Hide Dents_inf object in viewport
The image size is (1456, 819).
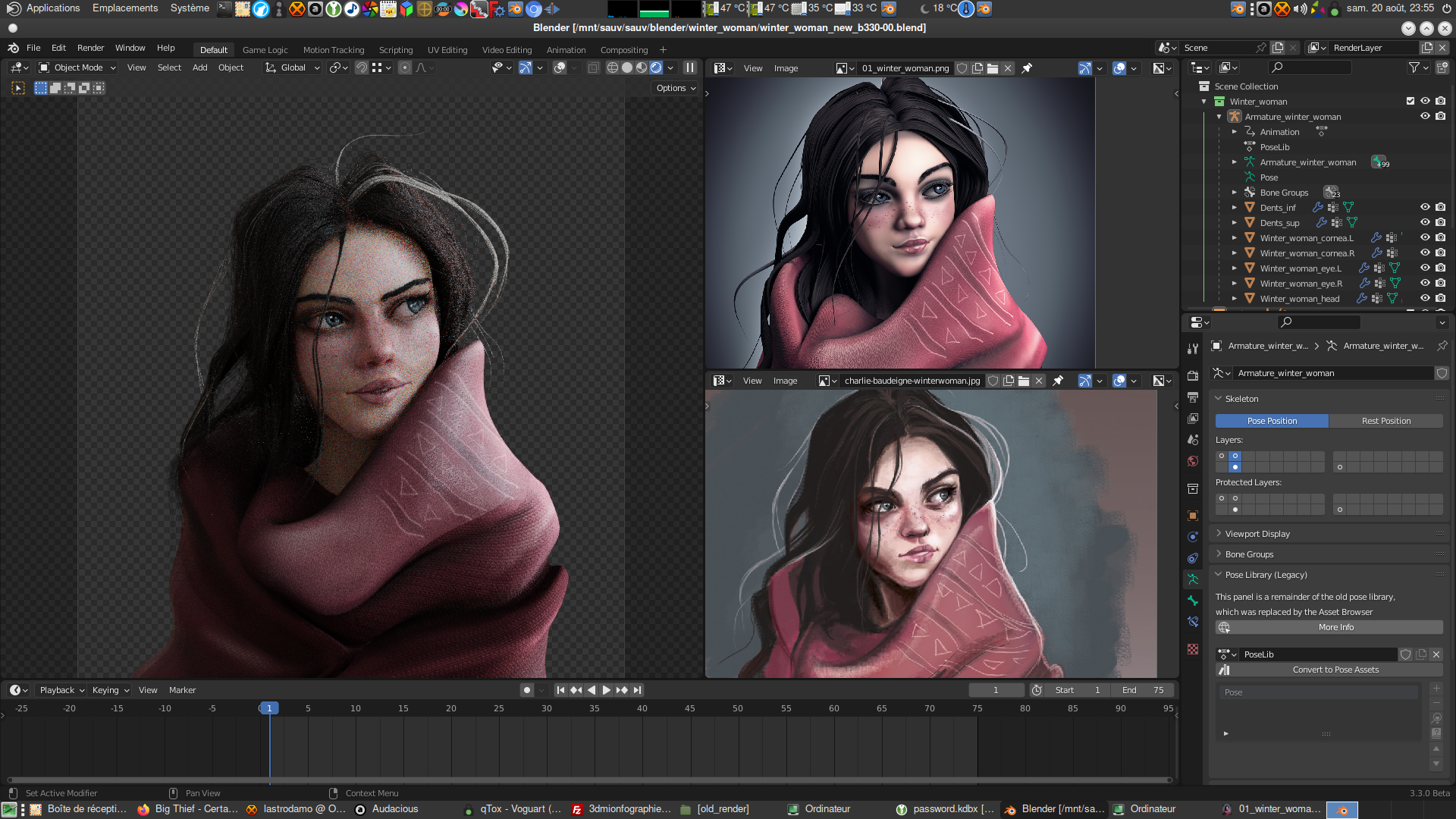tap(1425, 207)
